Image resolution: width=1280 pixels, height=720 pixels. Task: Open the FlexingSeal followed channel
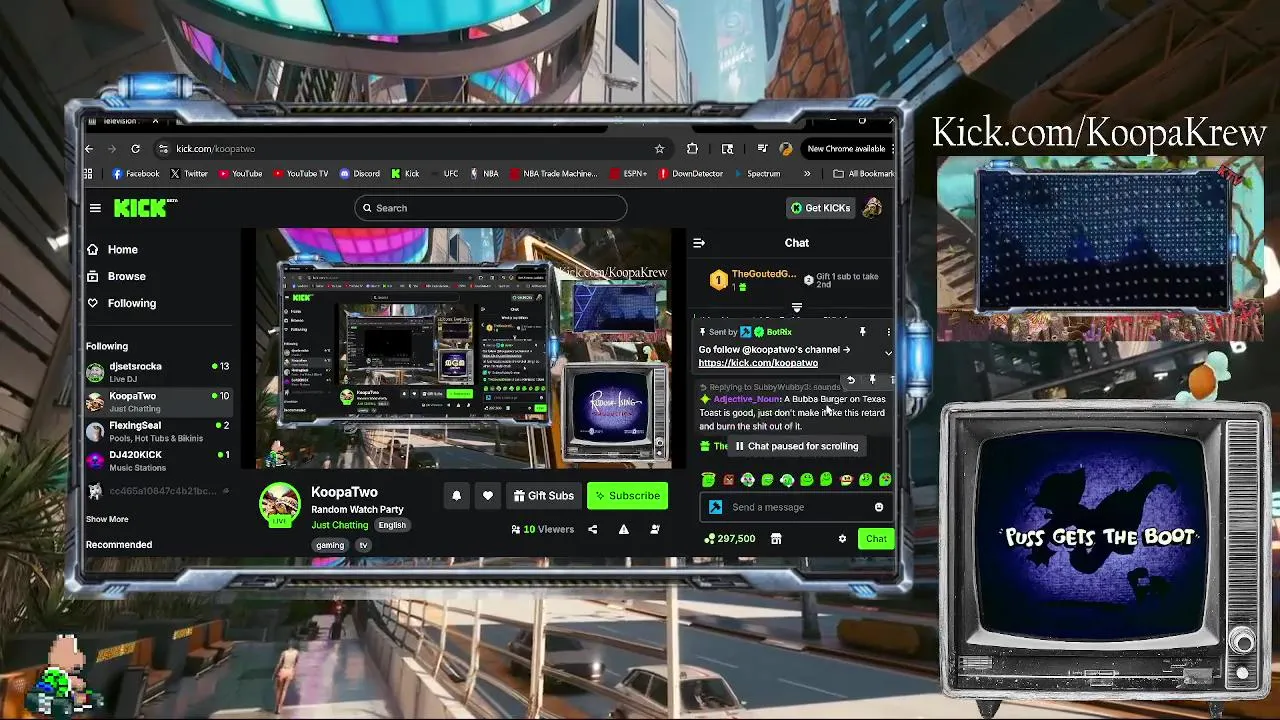coord(158,431)
